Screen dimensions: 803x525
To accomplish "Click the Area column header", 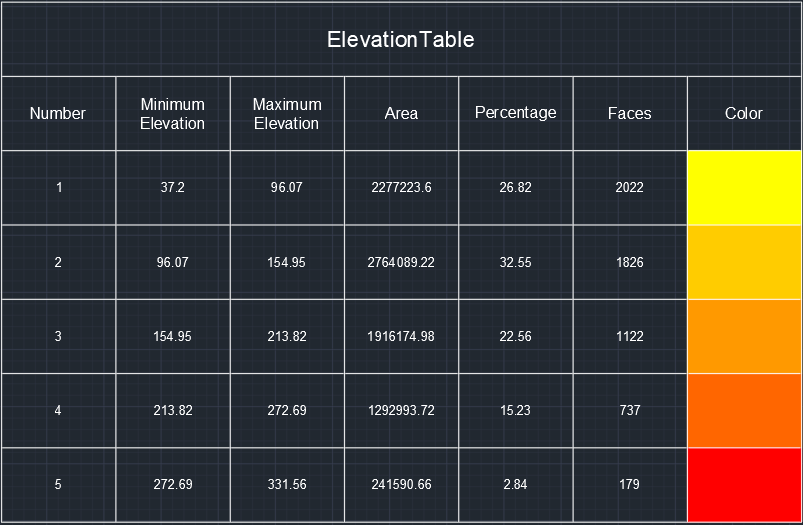I will pos(401,114).
